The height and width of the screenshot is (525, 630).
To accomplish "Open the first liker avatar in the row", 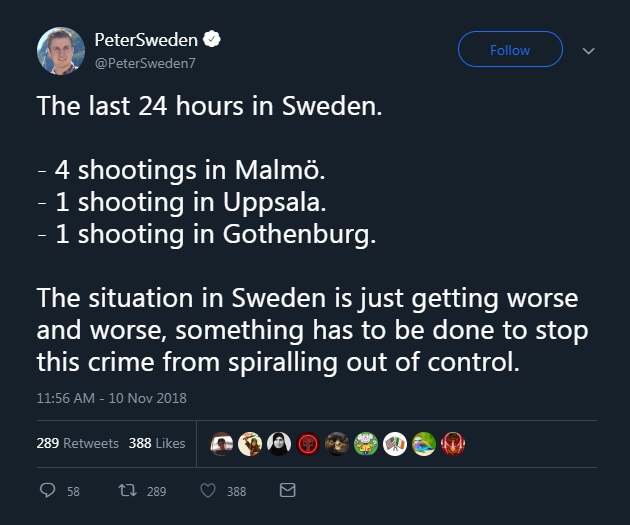I will click(x=221, y=443).
